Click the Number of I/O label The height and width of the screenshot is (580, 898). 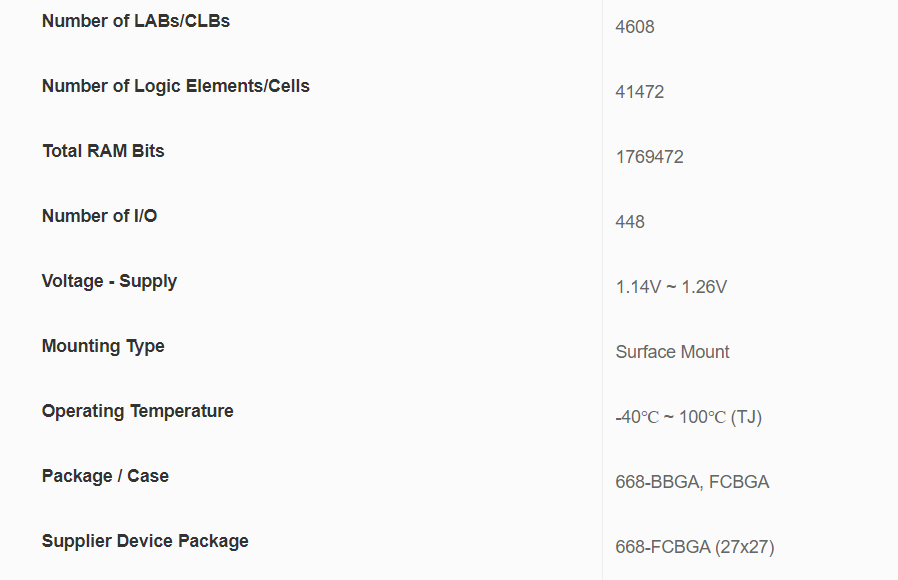(x=100, y=216)
